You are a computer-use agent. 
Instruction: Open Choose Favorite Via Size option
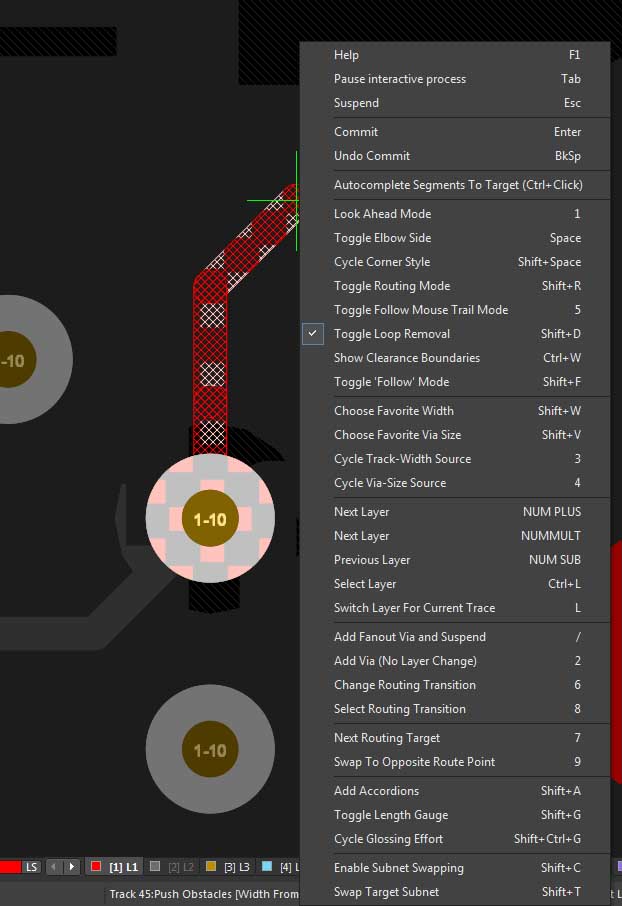[x=397, y=435]
